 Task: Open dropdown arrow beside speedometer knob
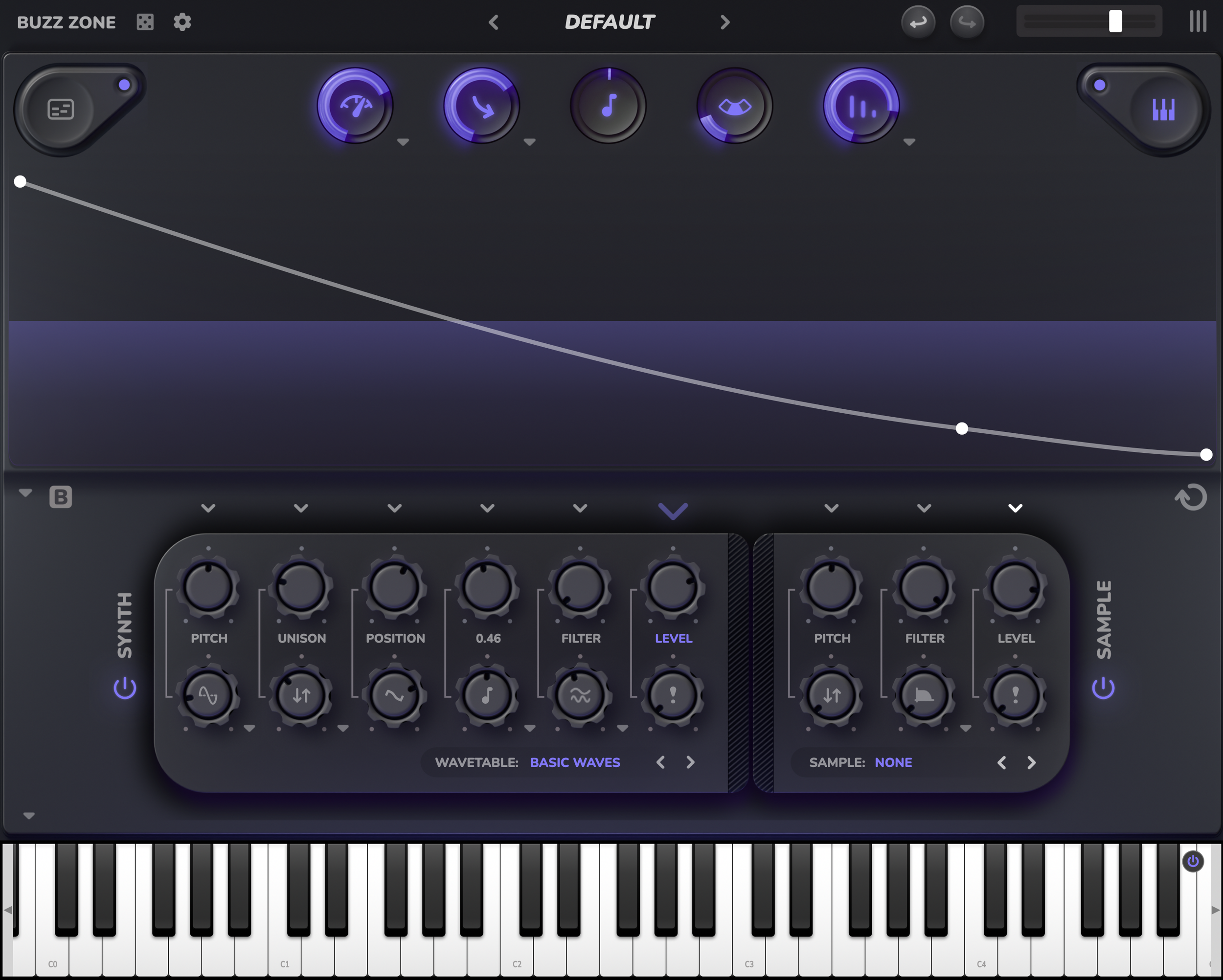click(x=403, y=142)
